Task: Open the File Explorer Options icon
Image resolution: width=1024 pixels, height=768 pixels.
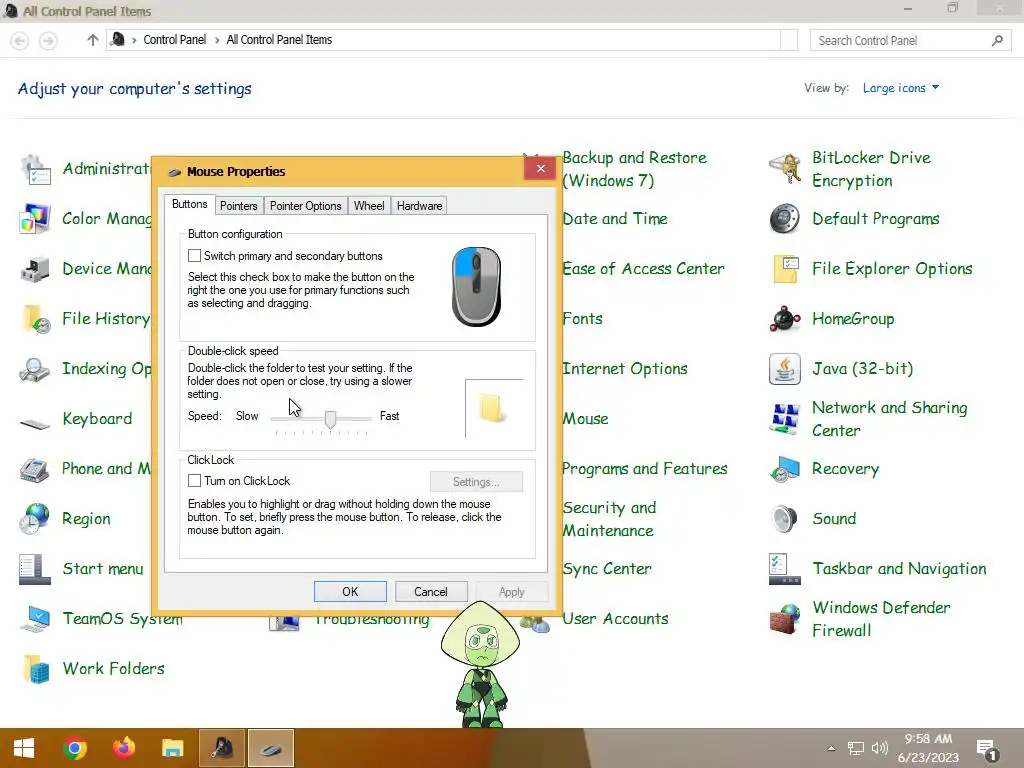Action: click(x=785, y=269)
